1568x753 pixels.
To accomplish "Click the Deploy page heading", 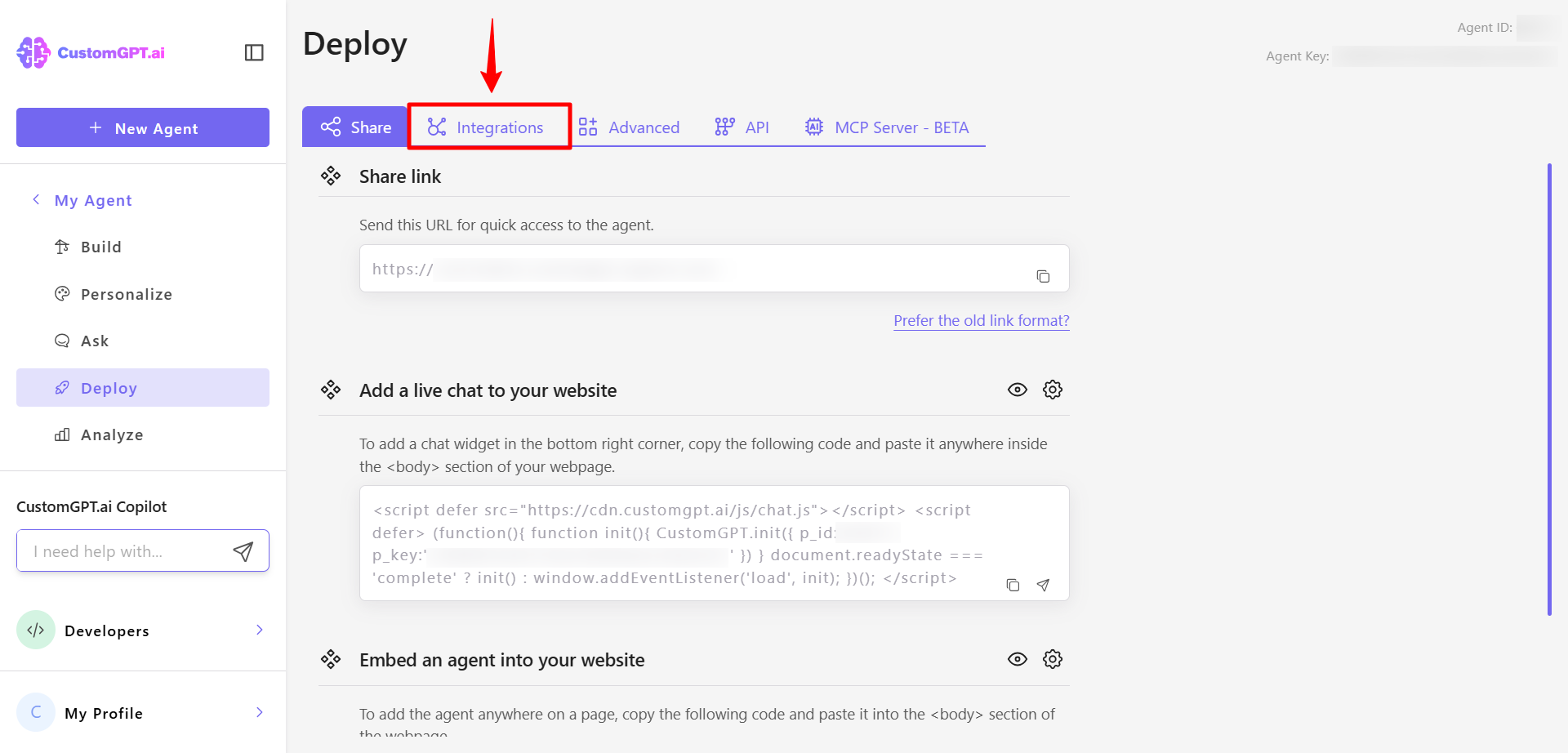I will pyautogui.click(x=355, y=44).
